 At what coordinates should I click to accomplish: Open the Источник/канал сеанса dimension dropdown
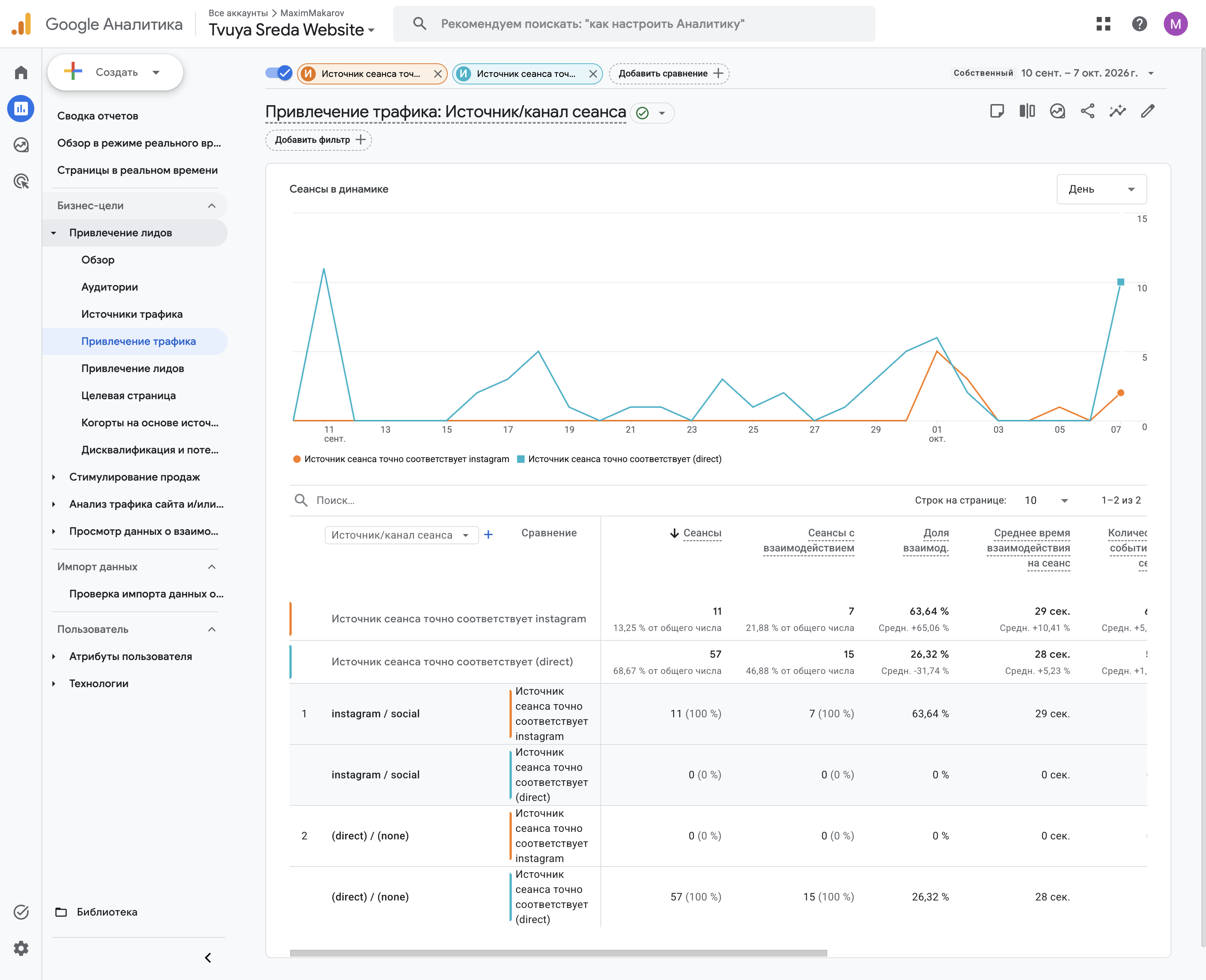(x=401, y=534)
